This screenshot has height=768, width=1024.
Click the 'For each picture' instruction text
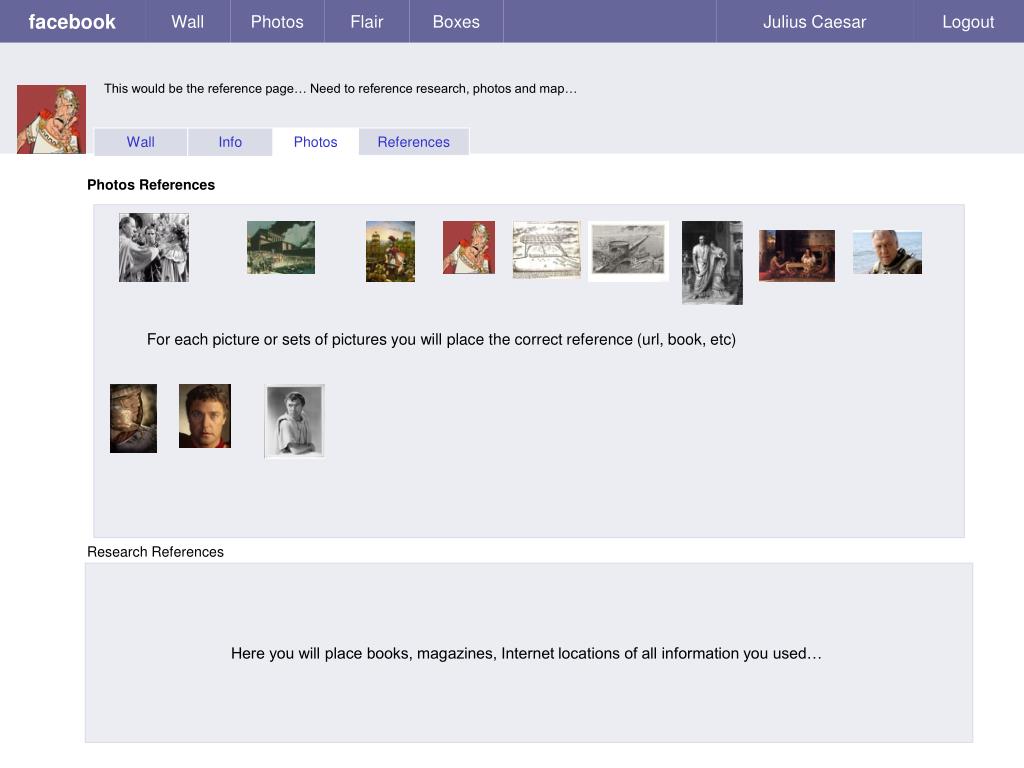point(441,340)
